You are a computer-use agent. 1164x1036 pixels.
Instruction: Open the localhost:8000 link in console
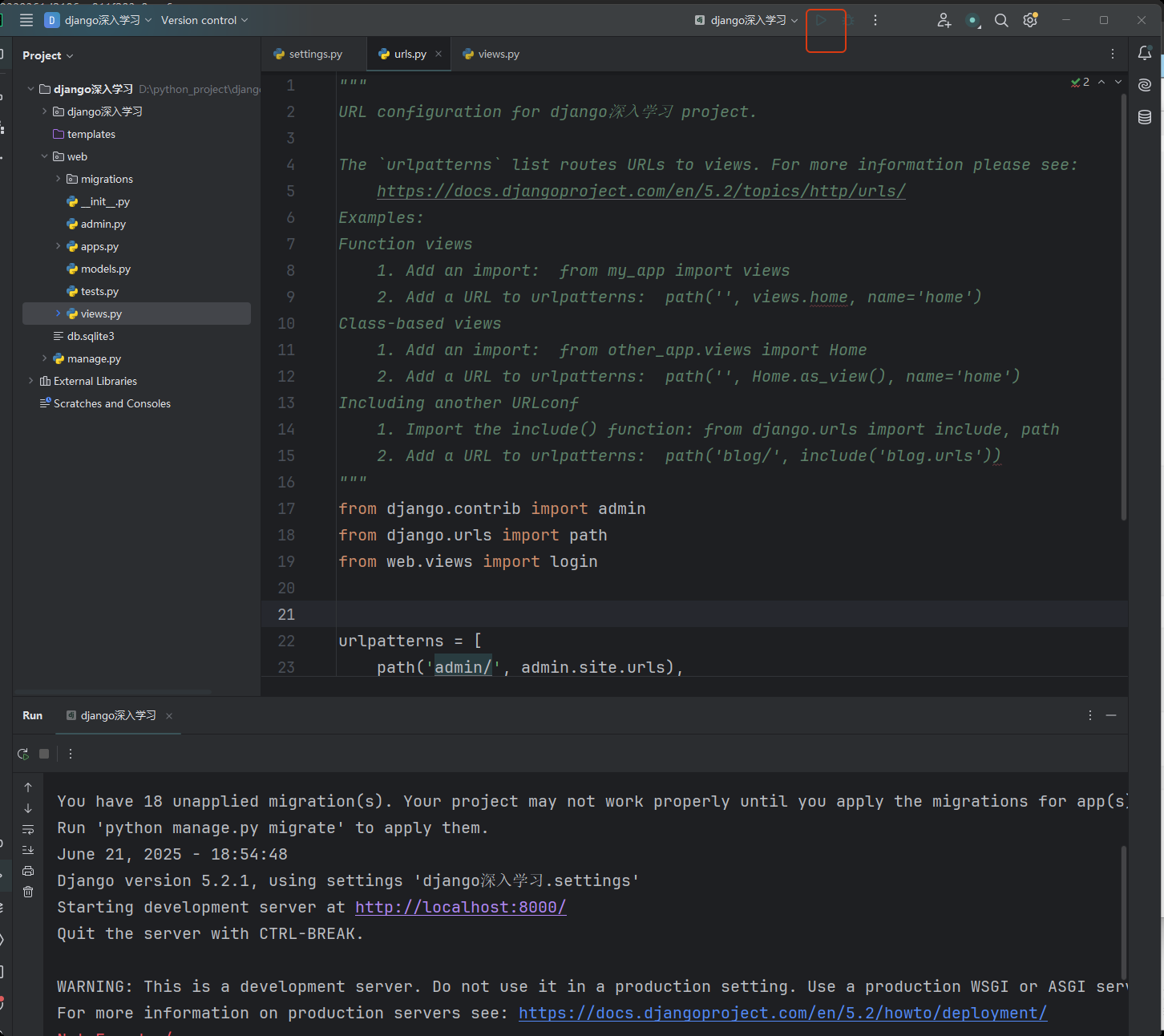tap(460, 907)
